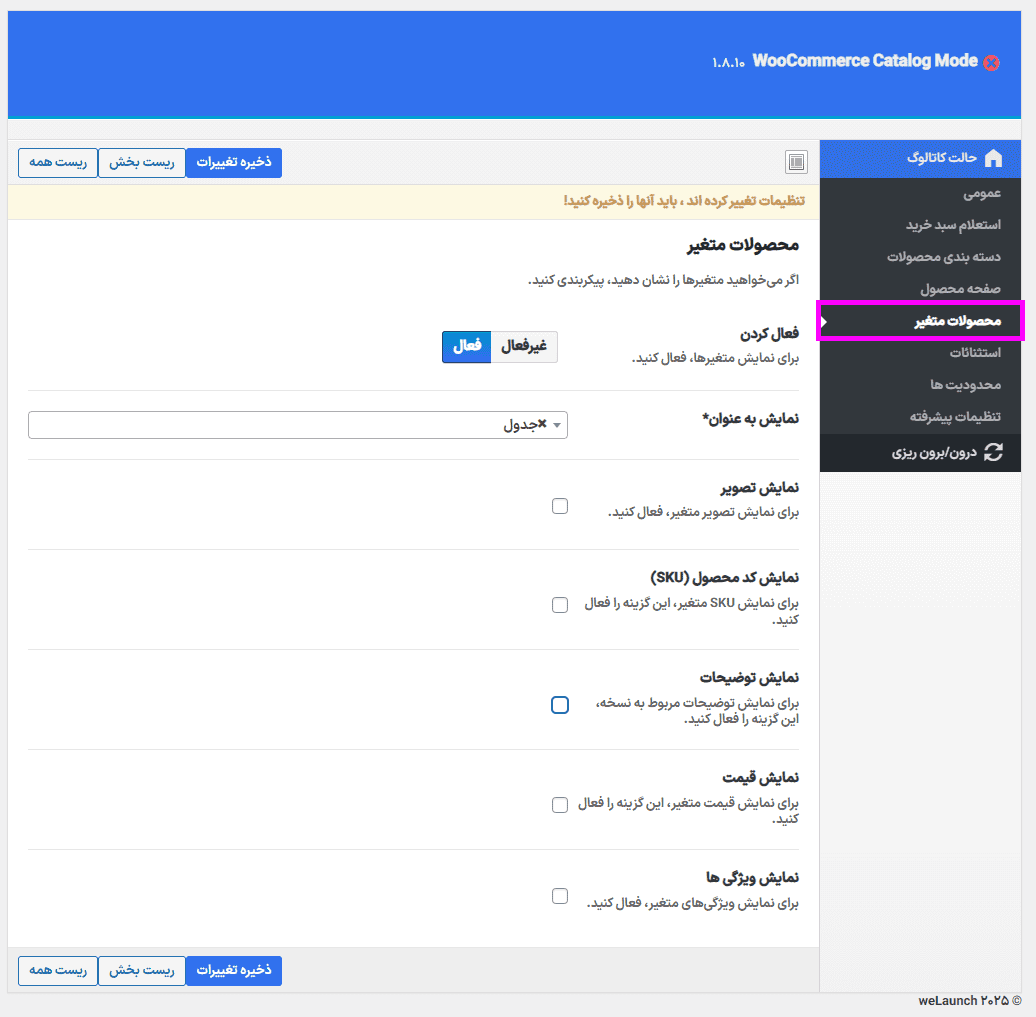Tick the نمایش کد محصول (SKU) checkbox

[x=560, y=605]
